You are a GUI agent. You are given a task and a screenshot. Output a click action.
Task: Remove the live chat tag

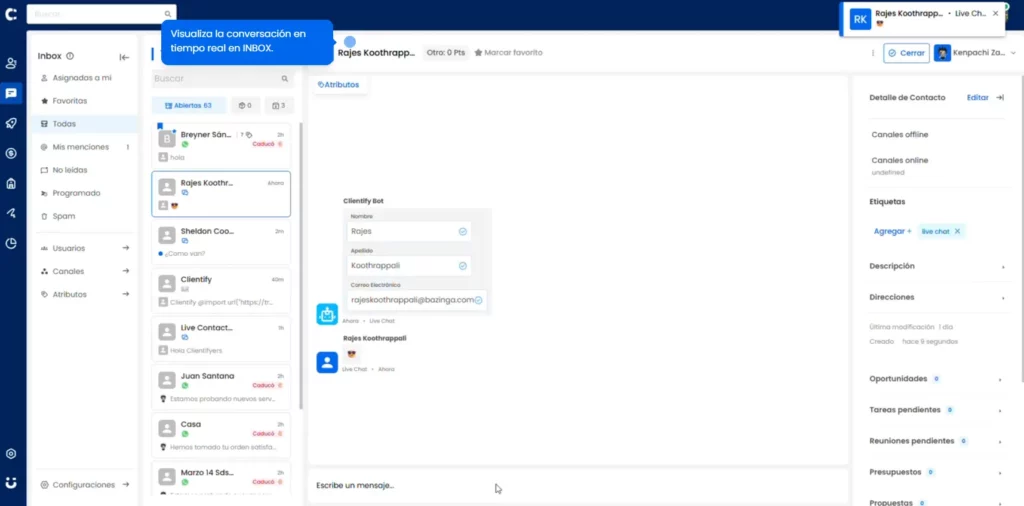click(957, 231)
